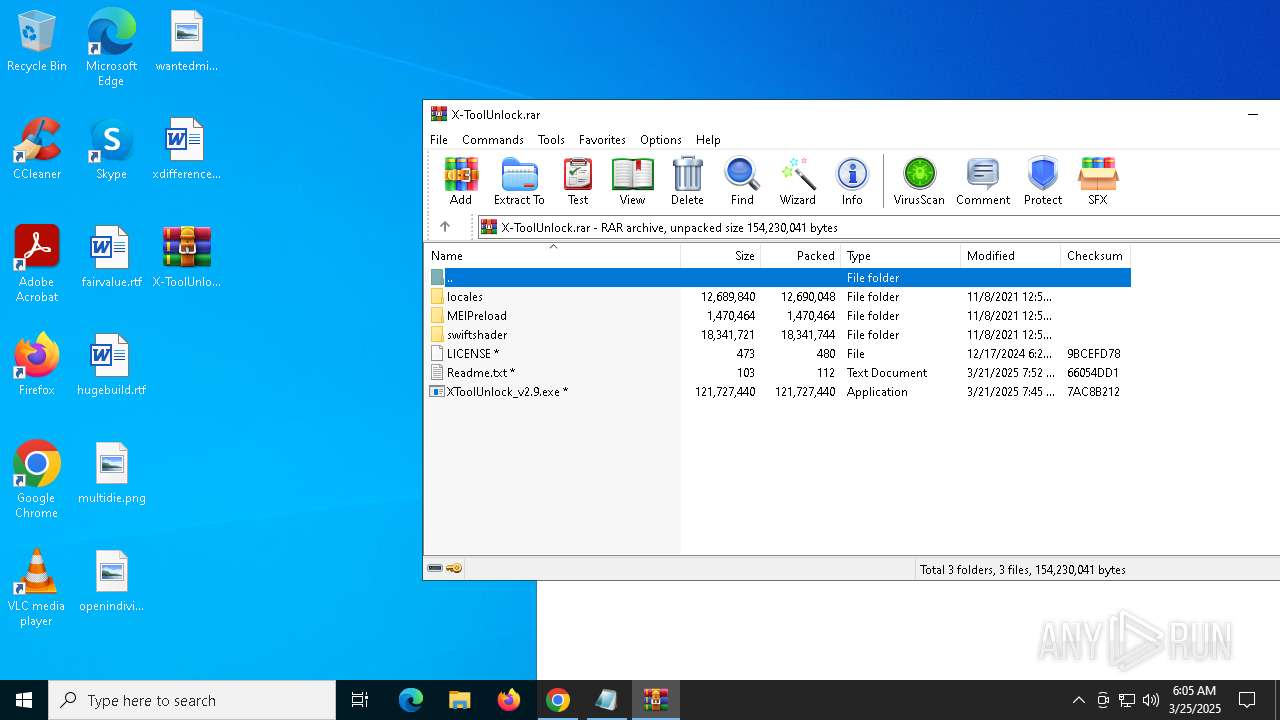The width and height of the screenshot is (1280, 720).
Task: Launch the Wizard tool
Action: click(797, 181)
